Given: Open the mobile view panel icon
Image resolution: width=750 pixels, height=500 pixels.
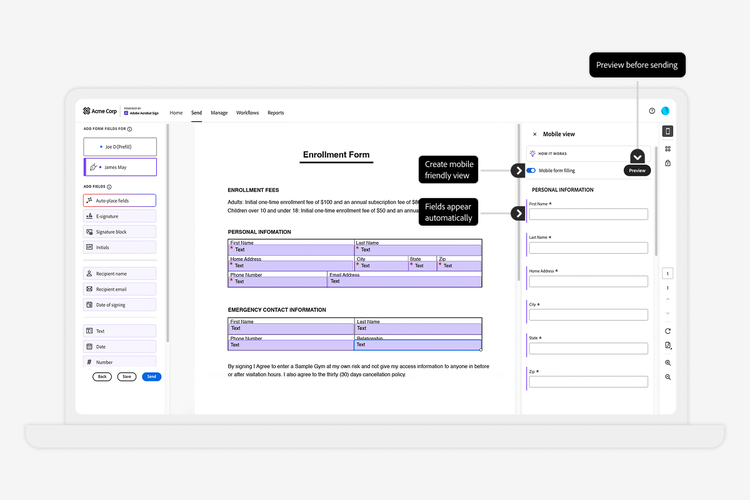Looking at the screenshot, I should coord(667,131).
